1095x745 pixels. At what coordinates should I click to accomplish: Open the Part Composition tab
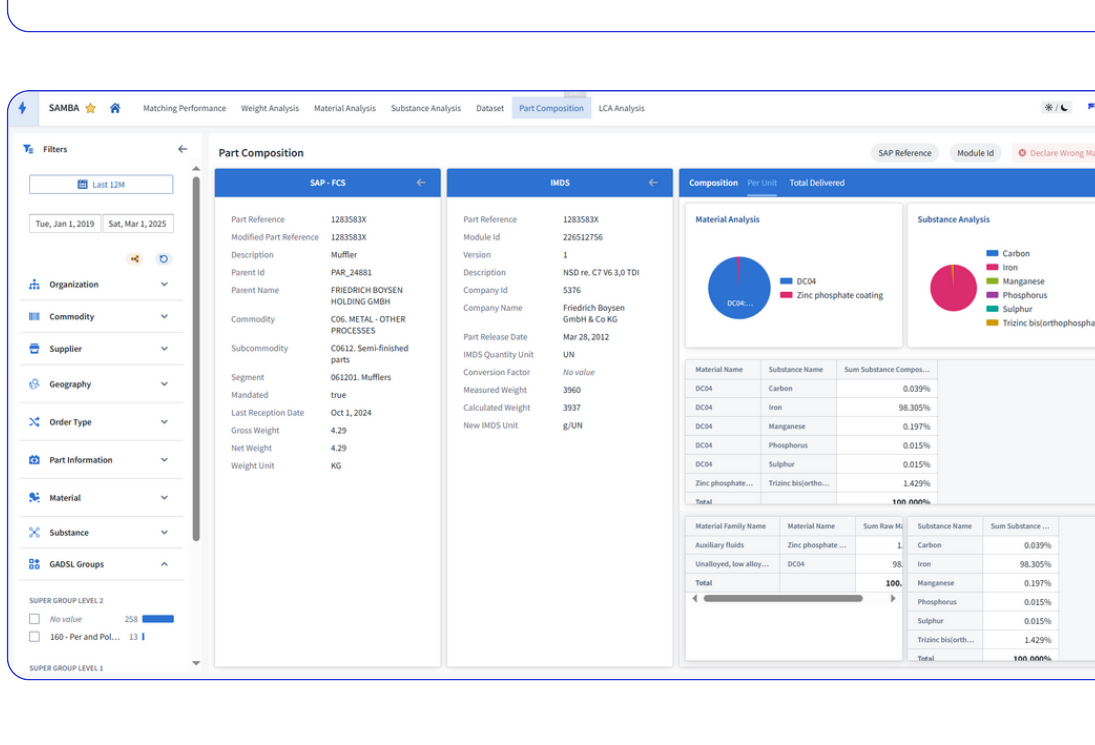pos(550,107)
